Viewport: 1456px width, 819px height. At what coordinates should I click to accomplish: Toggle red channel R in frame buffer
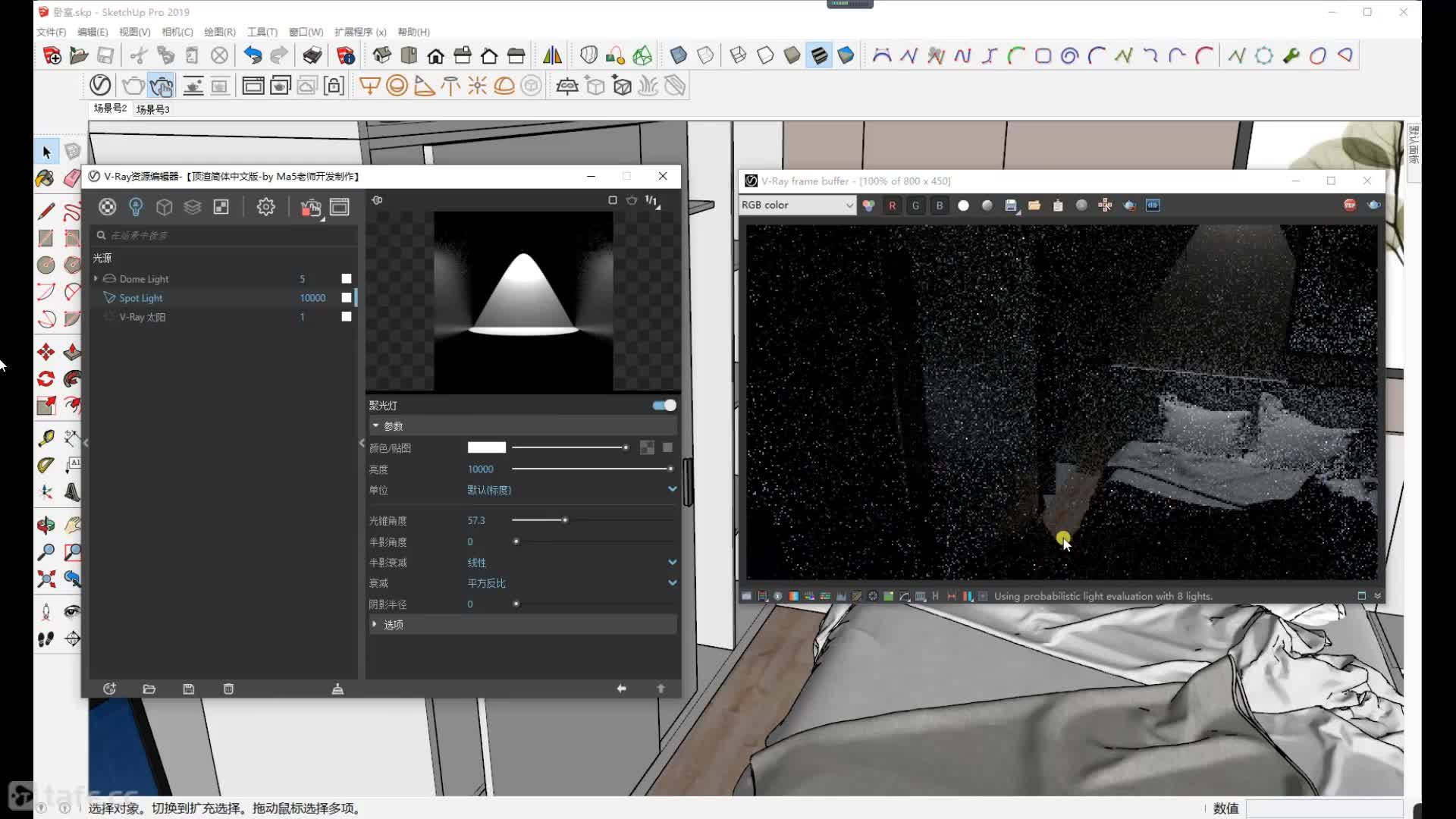point(893,206)
